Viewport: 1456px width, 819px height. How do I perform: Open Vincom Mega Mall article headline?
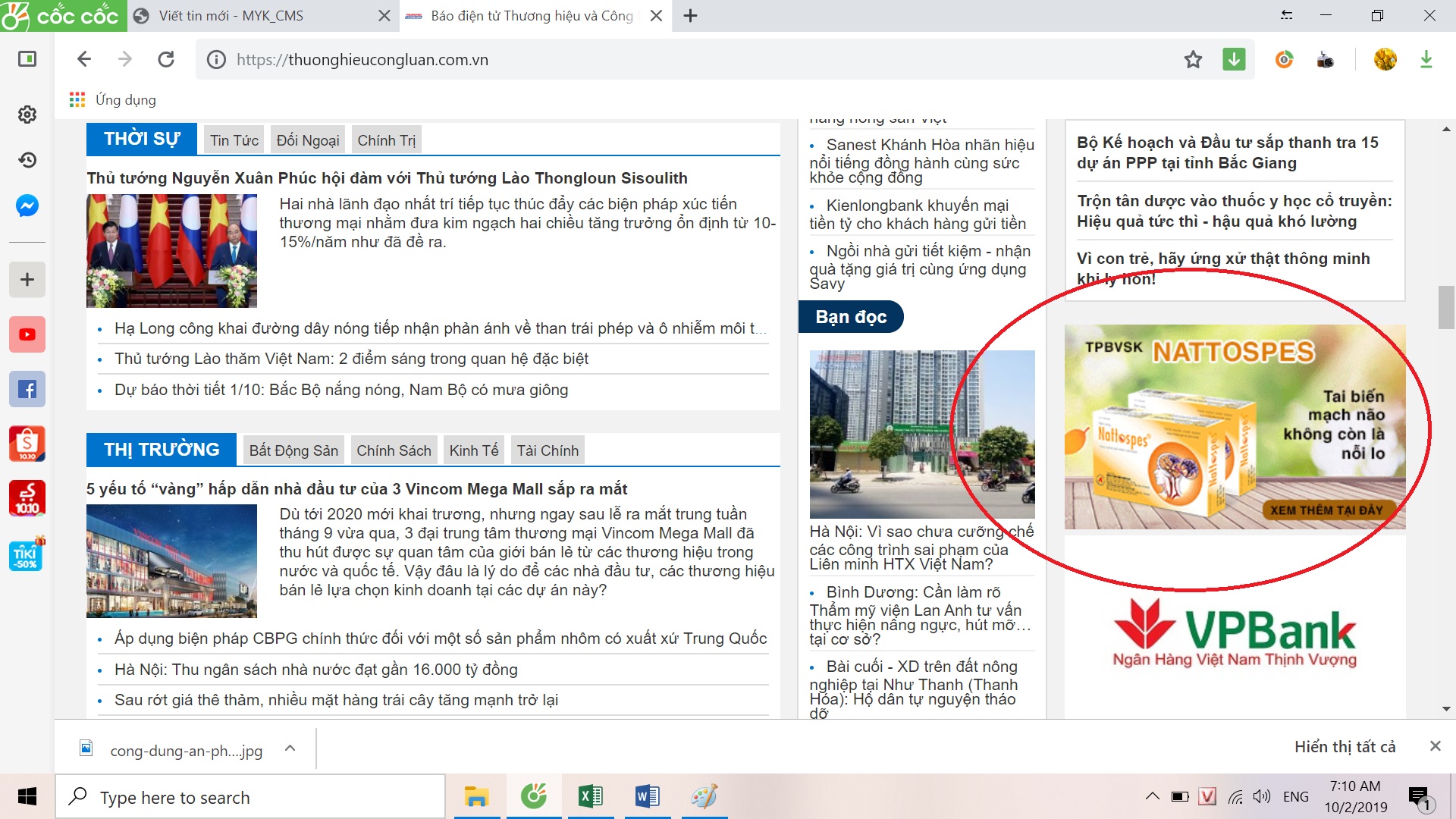tap(357, 489)
